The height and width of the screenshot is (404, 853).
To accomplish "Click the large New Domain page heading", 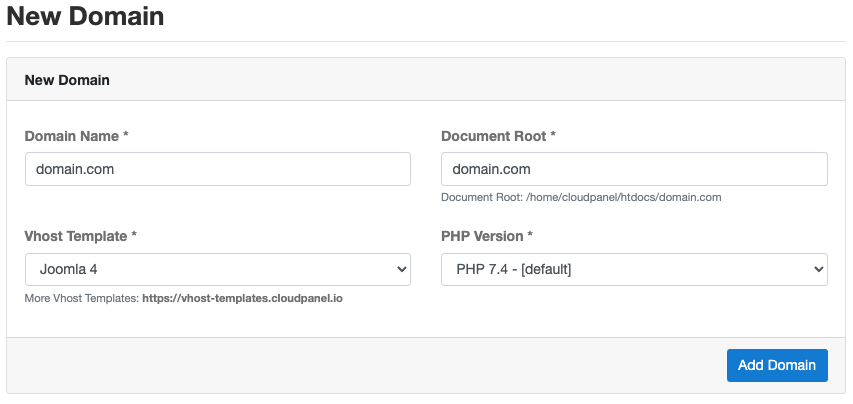I will click(x=85, y=16).
